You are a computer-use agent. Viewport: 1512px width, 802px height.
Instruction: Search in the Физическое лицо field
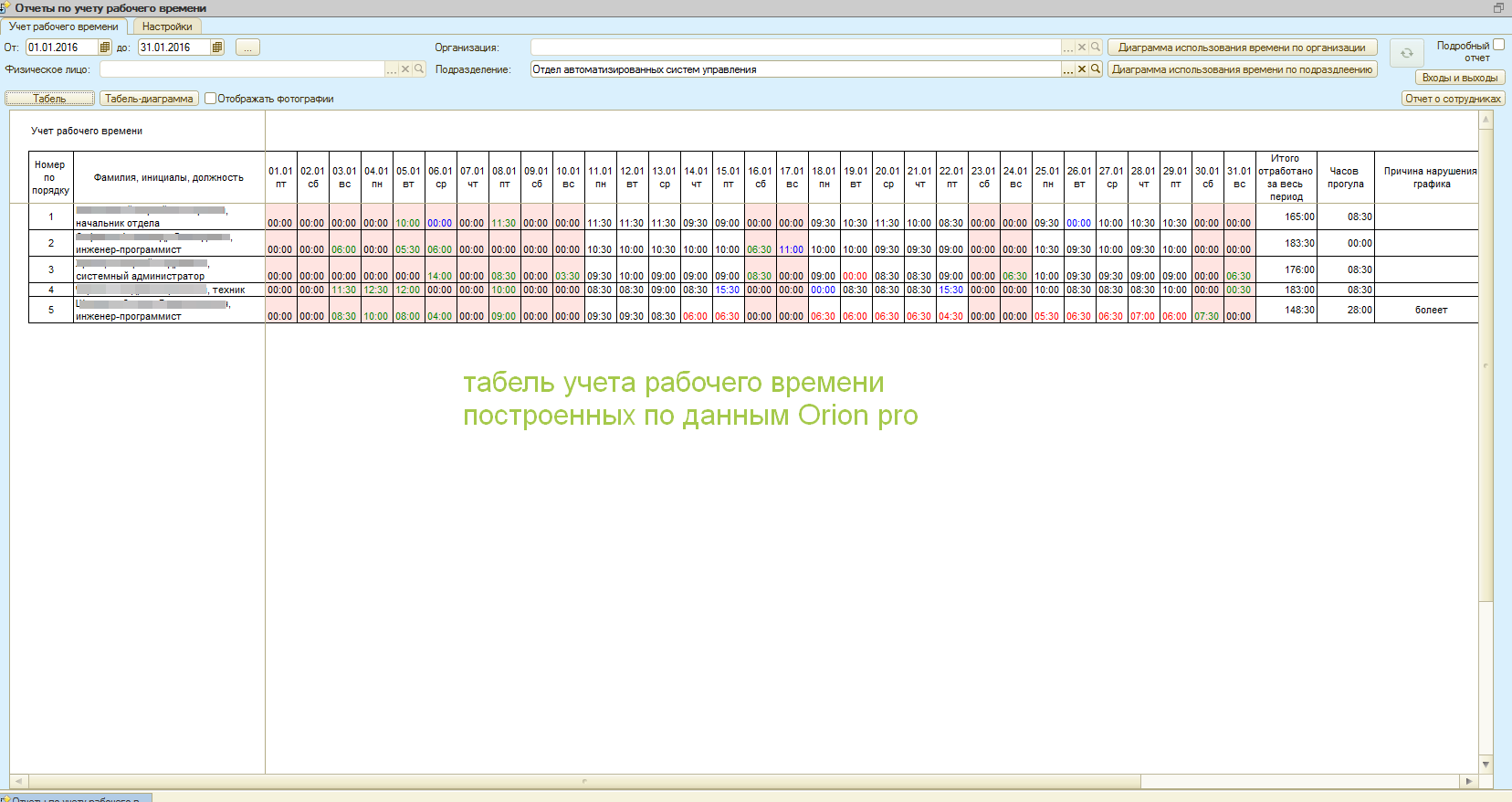419,69
